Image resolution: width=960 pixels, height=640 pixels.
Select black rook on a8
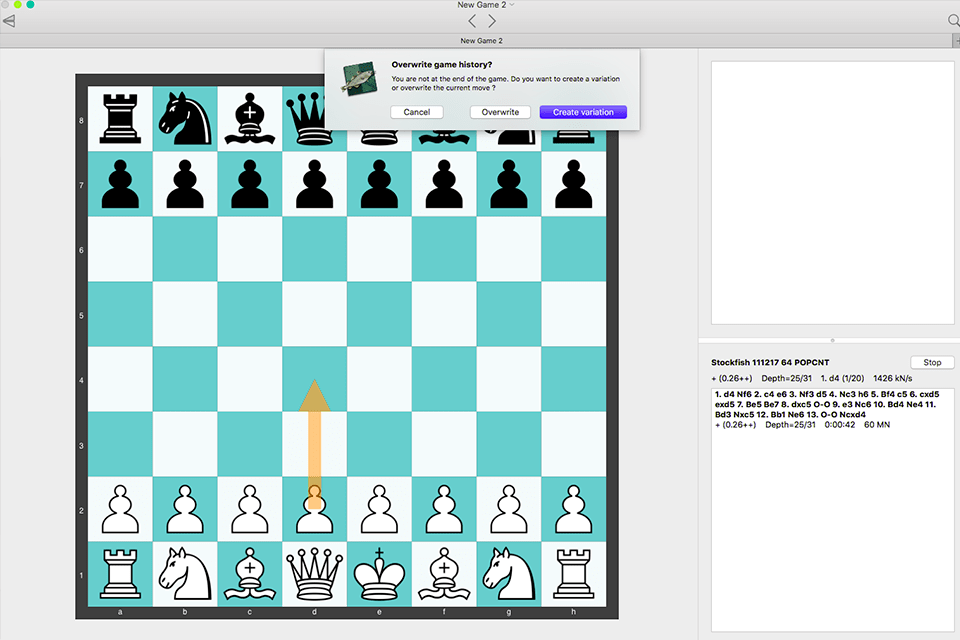[x=120, y=119]
